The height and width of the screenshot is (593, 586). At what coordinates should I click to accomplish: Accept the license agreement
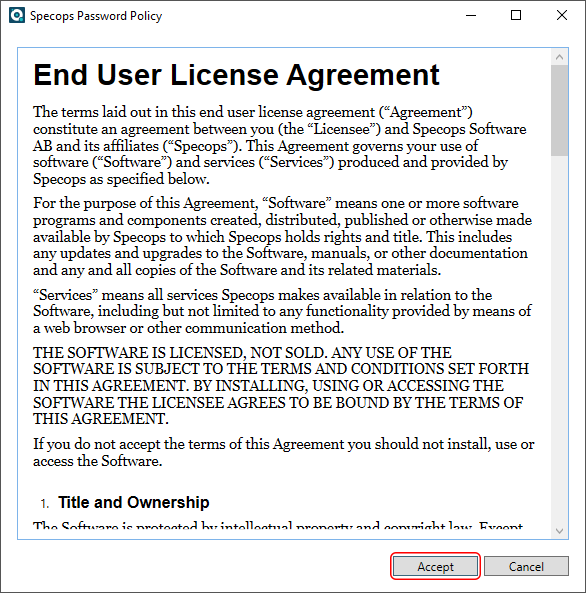click(435, 566)
